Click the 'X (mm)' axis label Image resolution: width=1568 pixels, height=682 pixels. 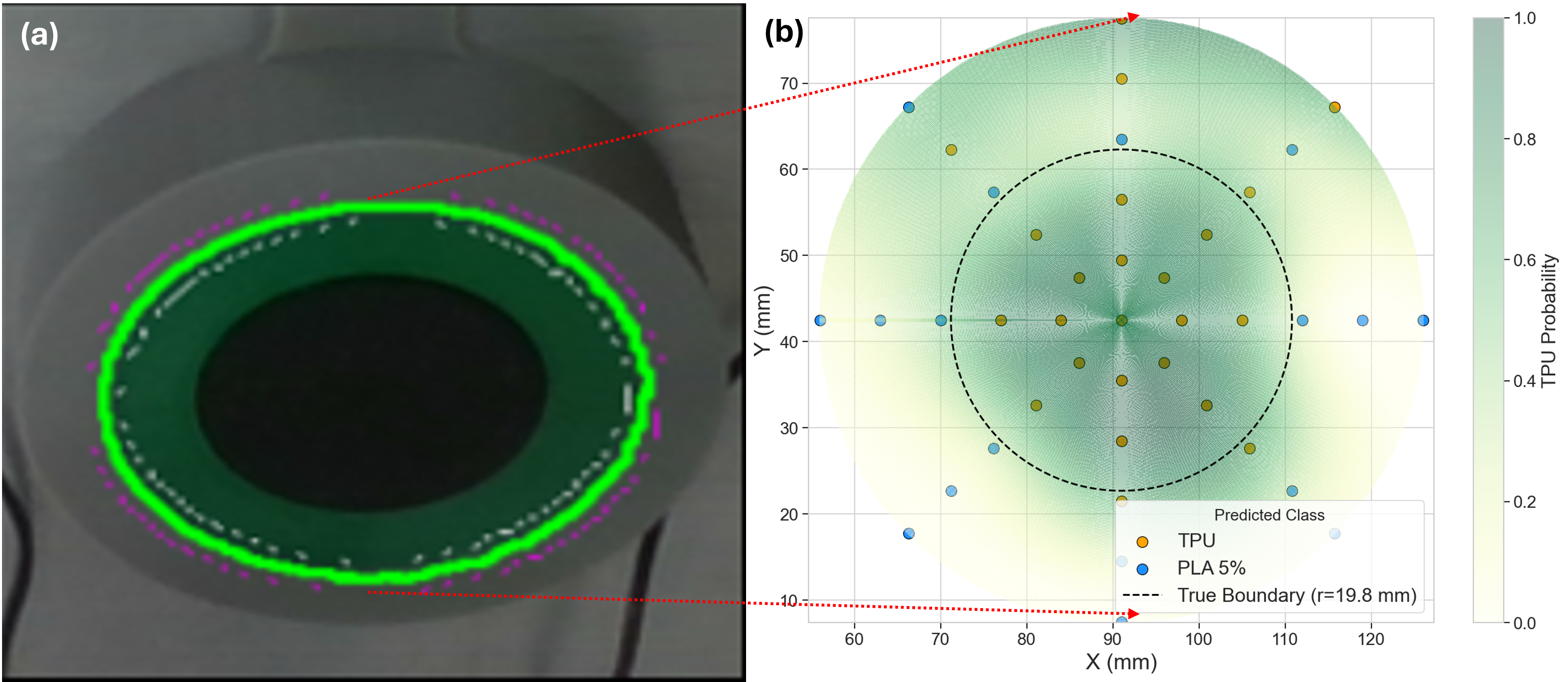click(x=1121, y=662)
